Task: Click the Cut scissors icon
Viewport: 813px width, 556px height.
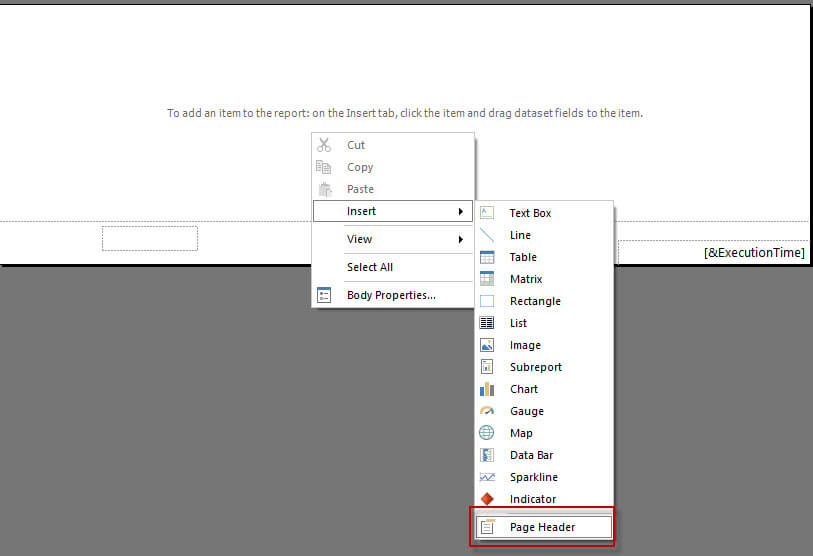Action: point(324,145)
